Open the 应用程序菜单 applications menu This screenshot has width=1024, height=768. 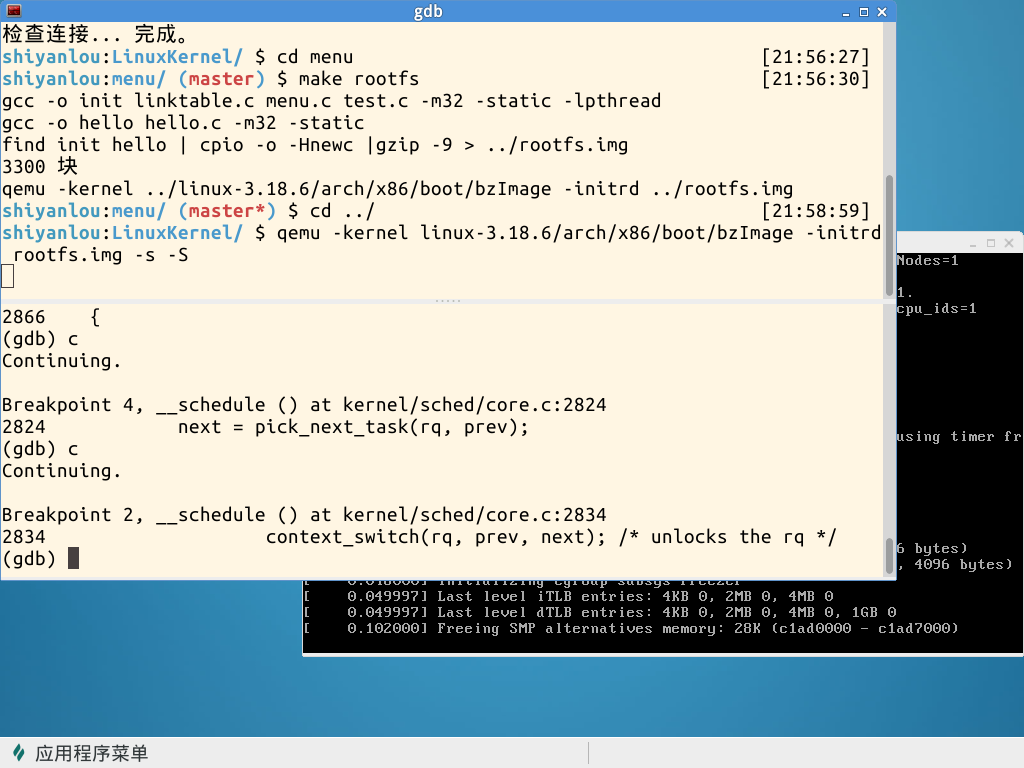(x=91, y=753)
